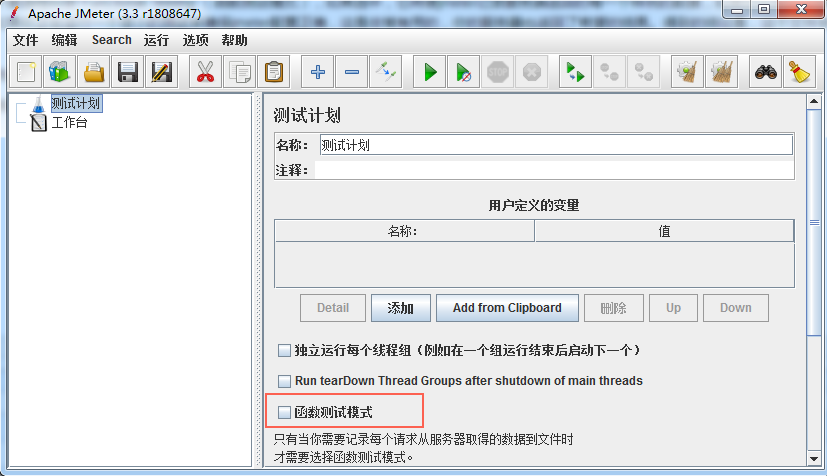827x476 pixels.
Task: Start with no pauses icon
Action: tap(464, 72)
